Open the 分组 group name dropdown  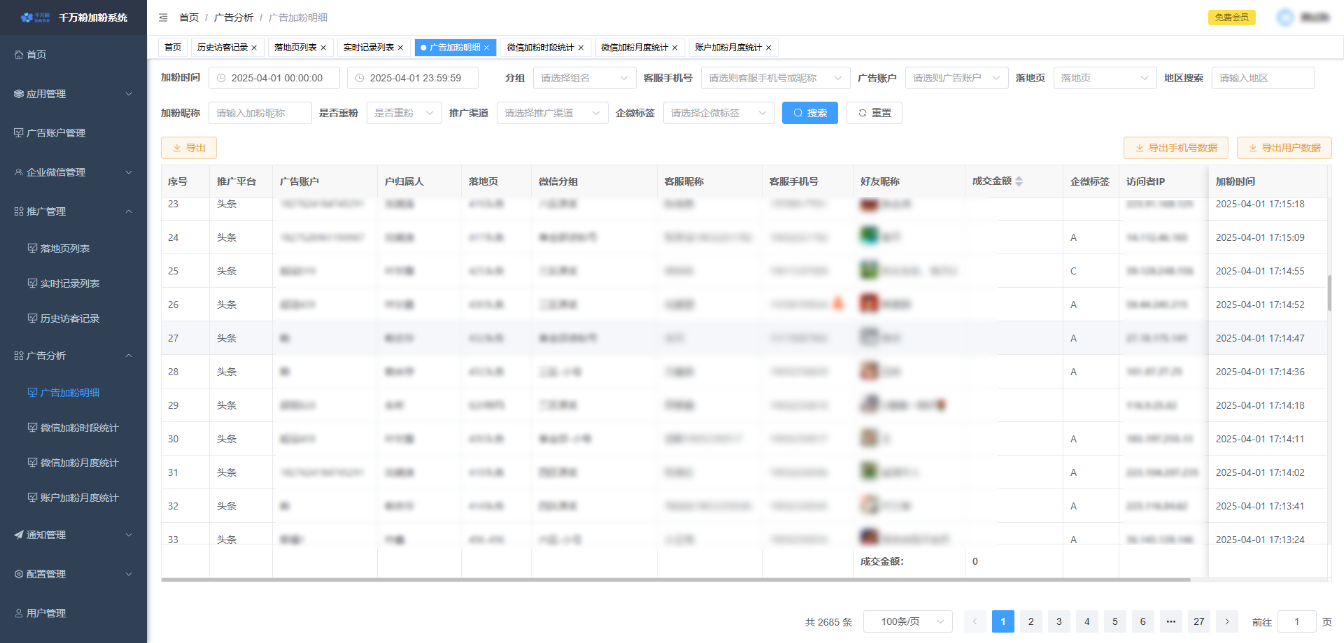pos(584,78)
